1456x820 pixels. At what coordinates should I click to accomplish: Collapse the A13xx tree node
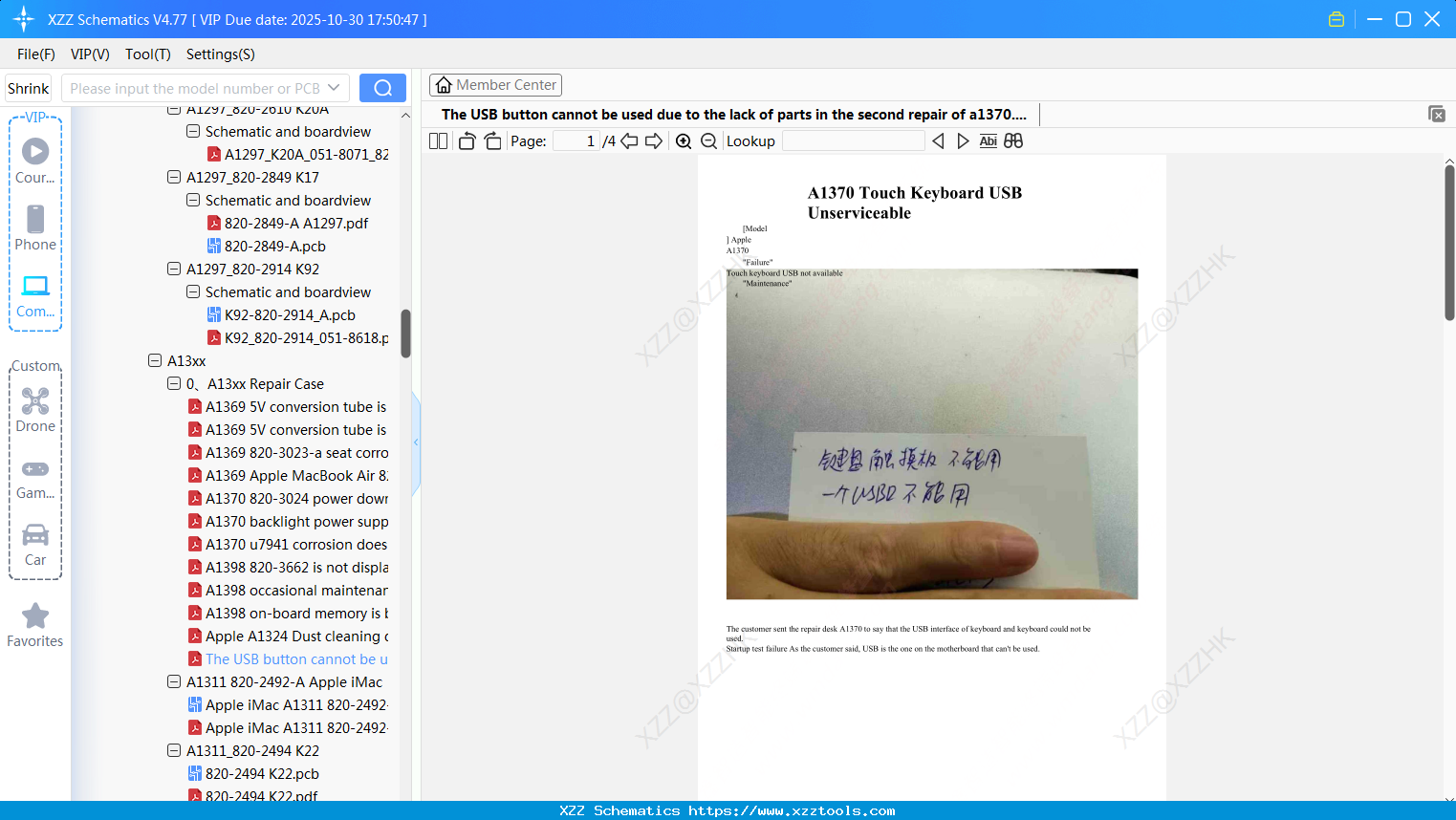point(155,360)
